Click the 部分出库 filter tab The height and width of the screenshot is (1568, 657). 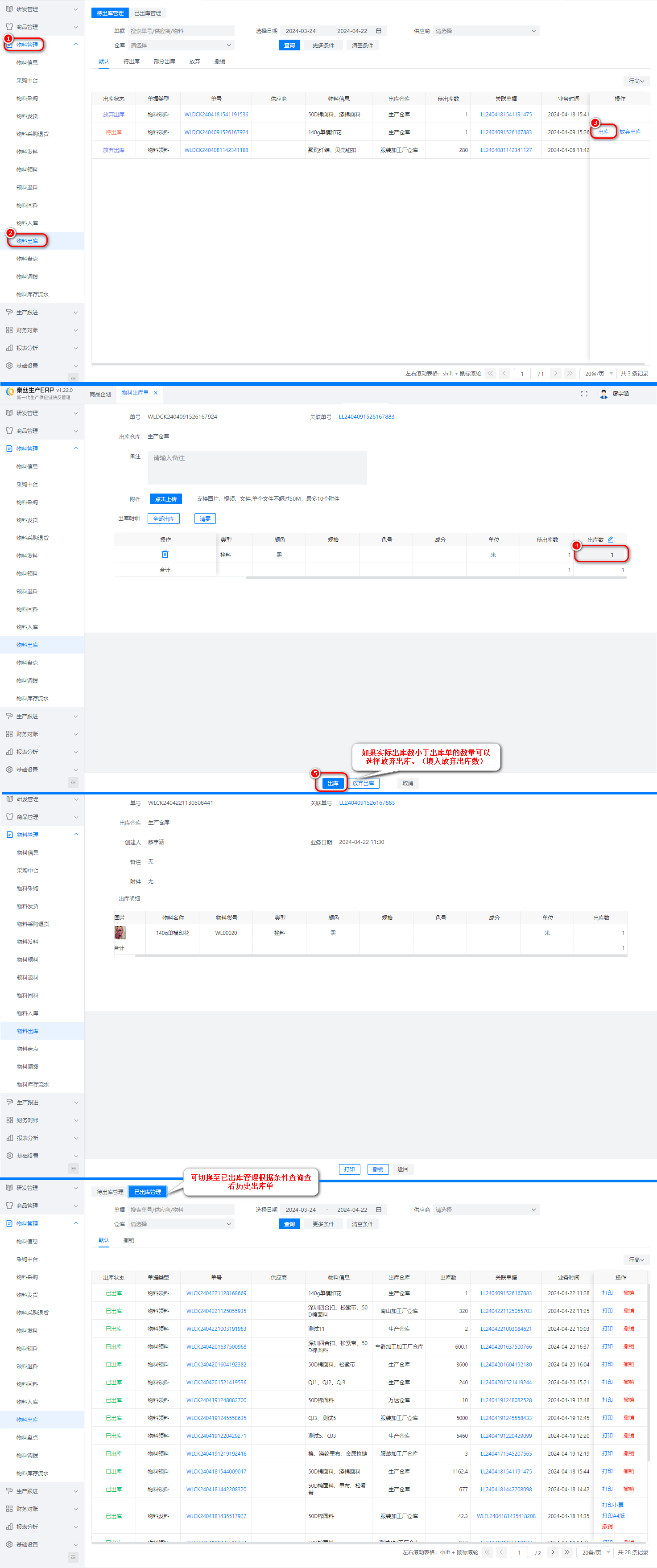coord(165,62)
